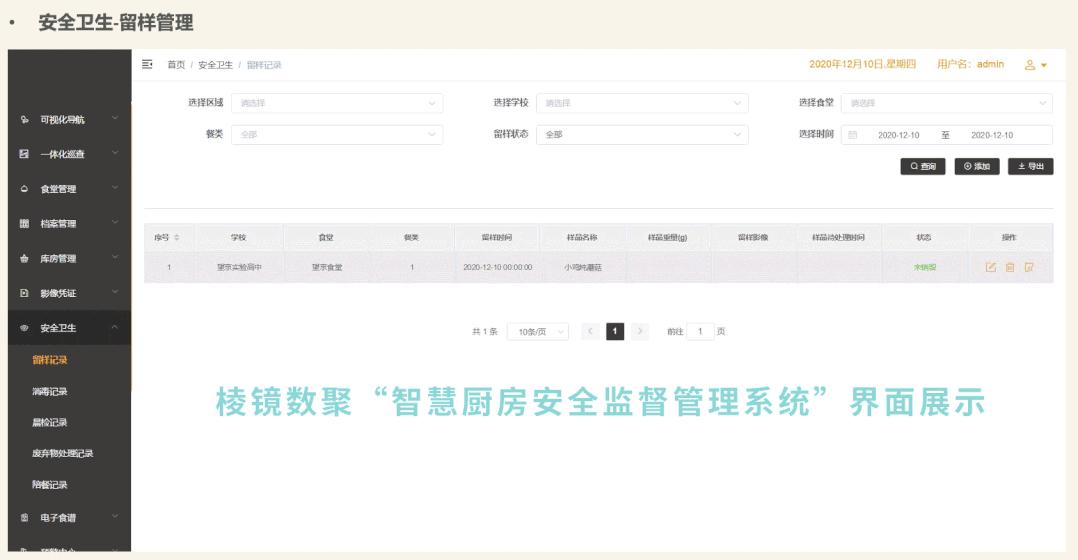Click the edit icon in row 1
Screen dimensions: 1078x560
tap(991, 267)
